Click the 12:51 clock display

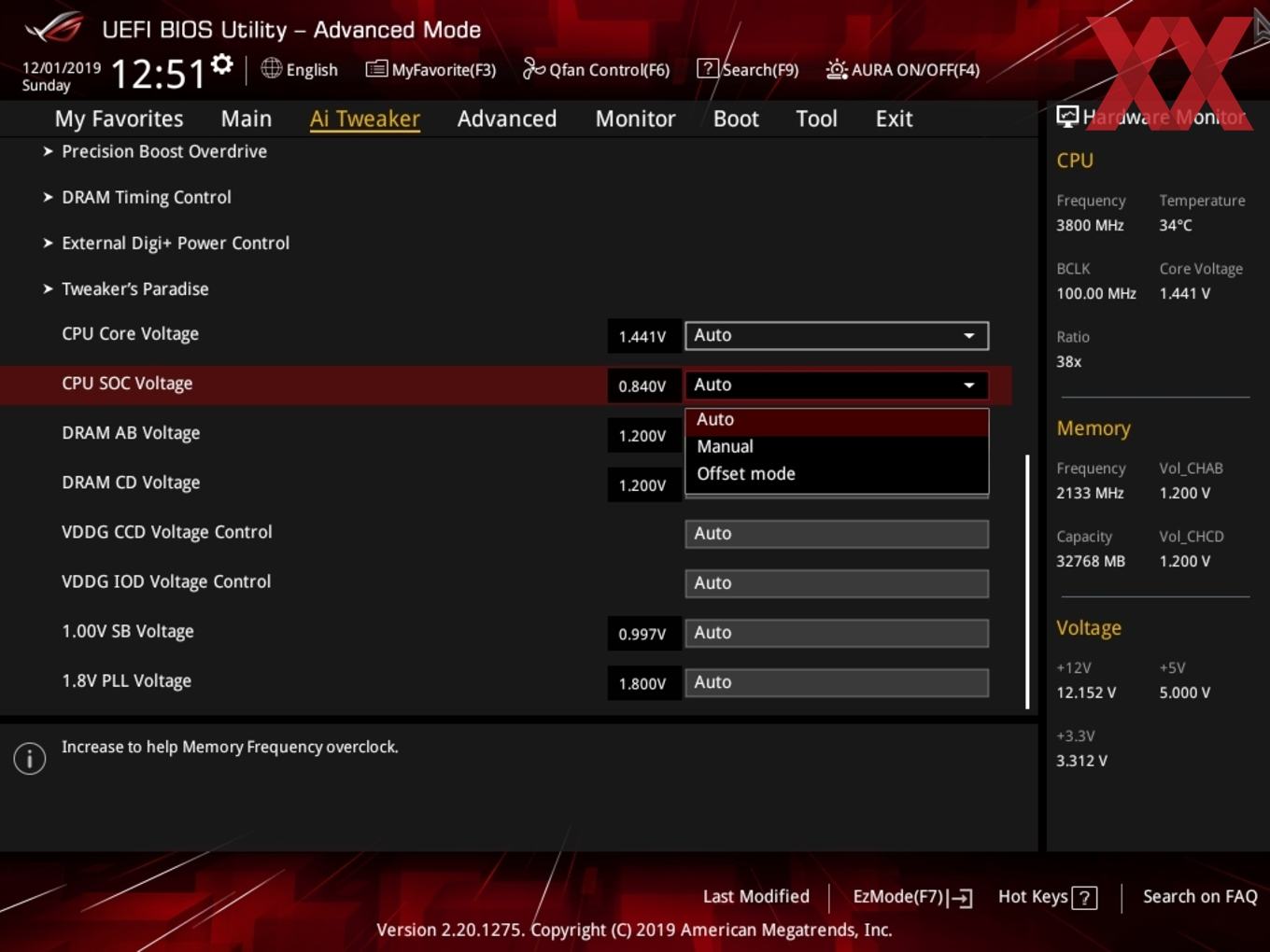[x=158, y=74]
